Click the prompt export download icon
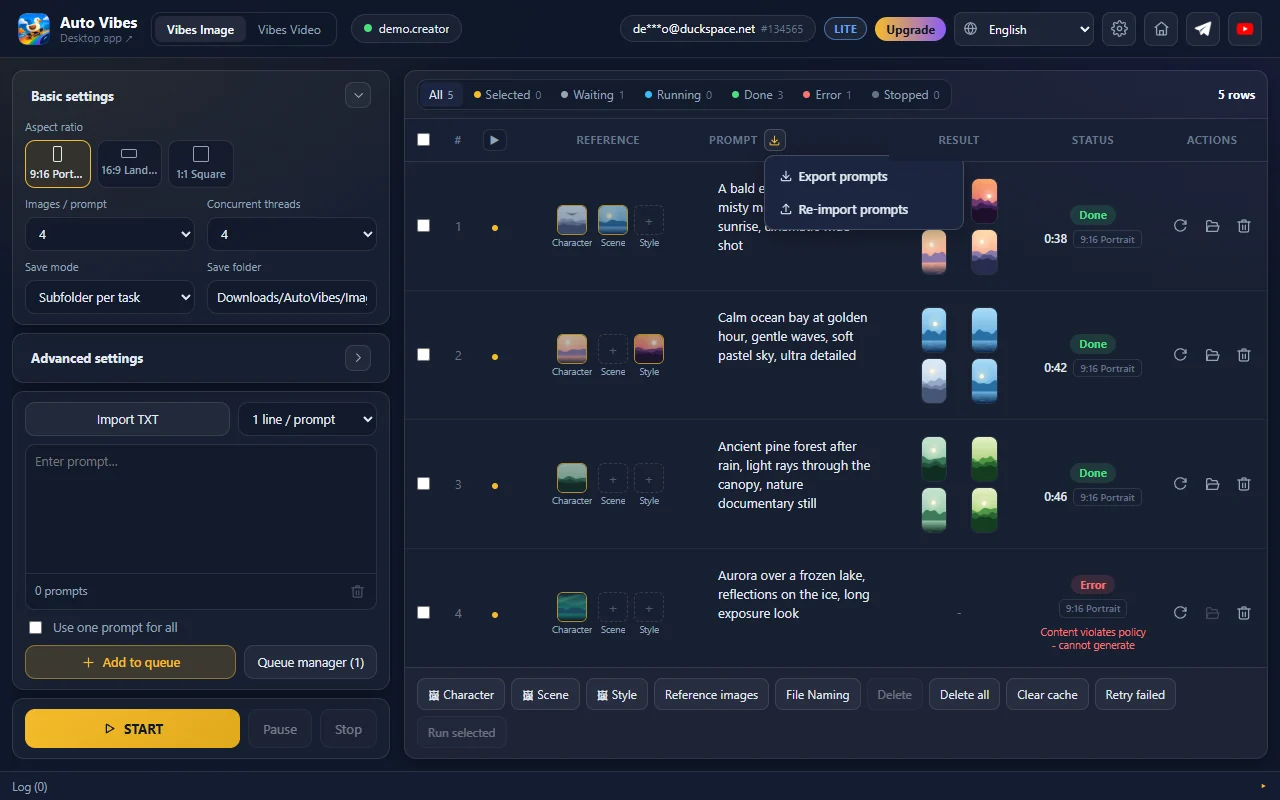Screen dimensions: 1280x800 (x=775, y=140)
